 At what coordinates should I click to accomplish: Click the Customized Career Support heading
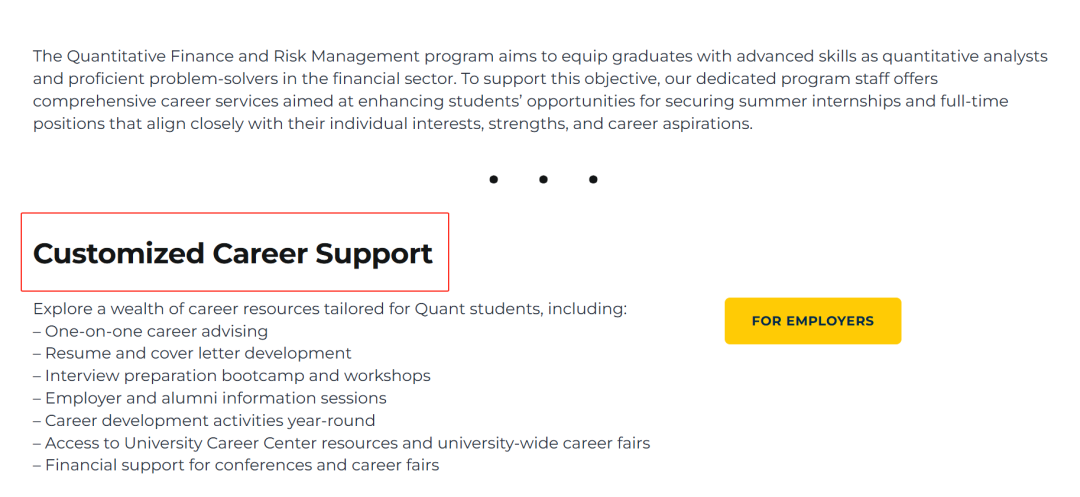coord(233,253)
